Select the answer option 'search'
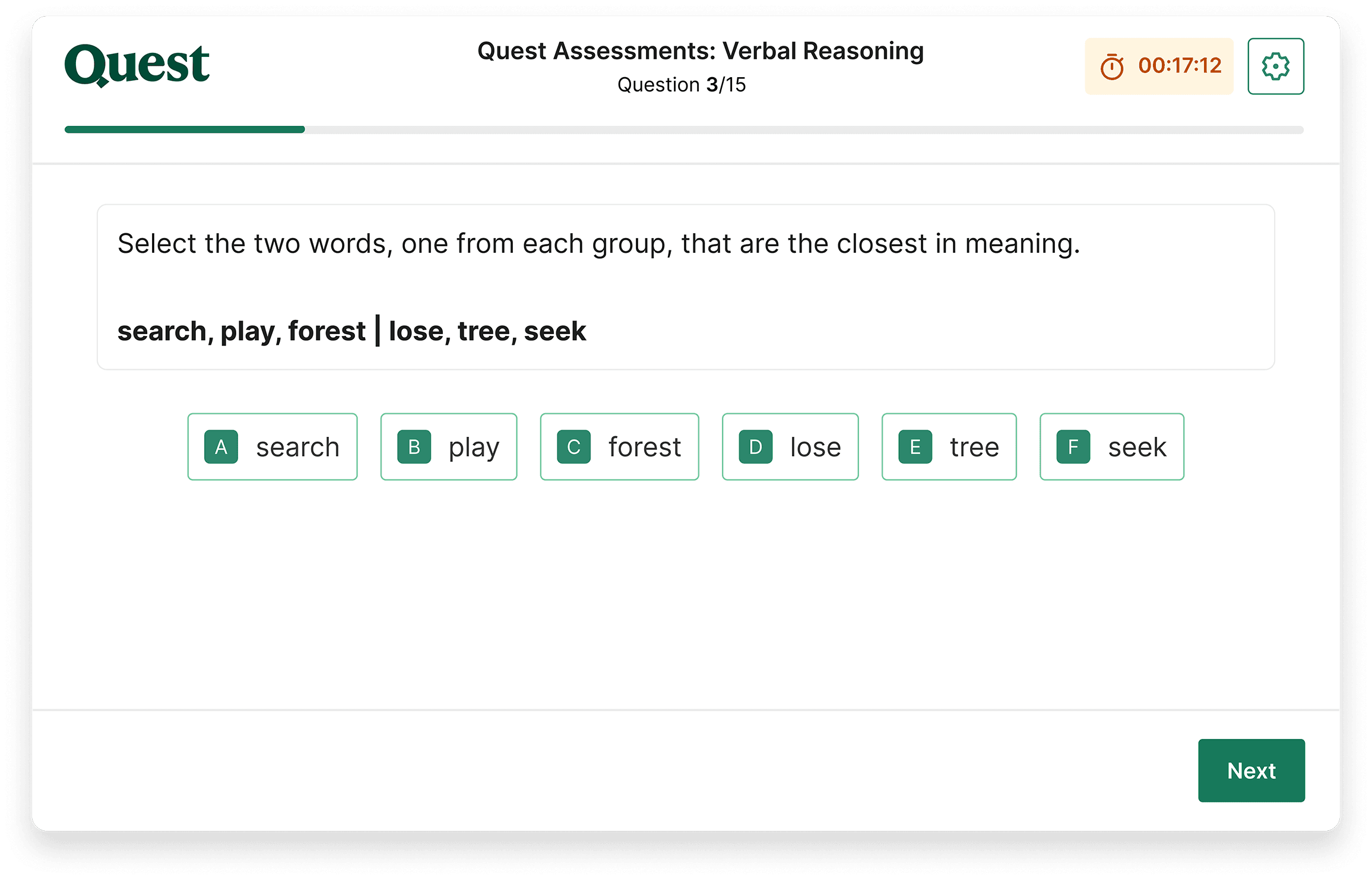Screen dimensions: 1372x879 point(273,446)
